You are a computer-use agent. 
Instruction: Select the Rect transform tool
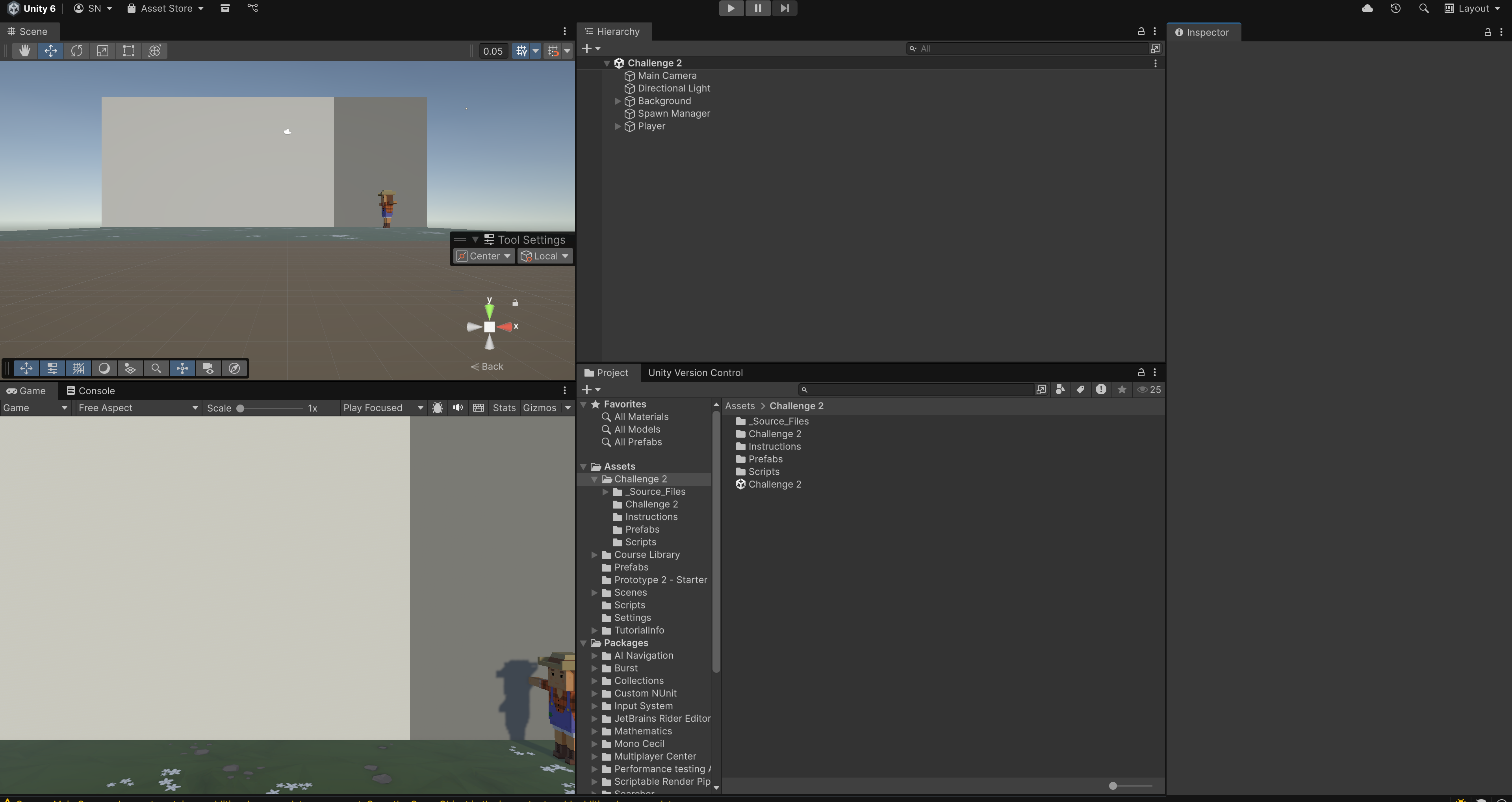128,50
